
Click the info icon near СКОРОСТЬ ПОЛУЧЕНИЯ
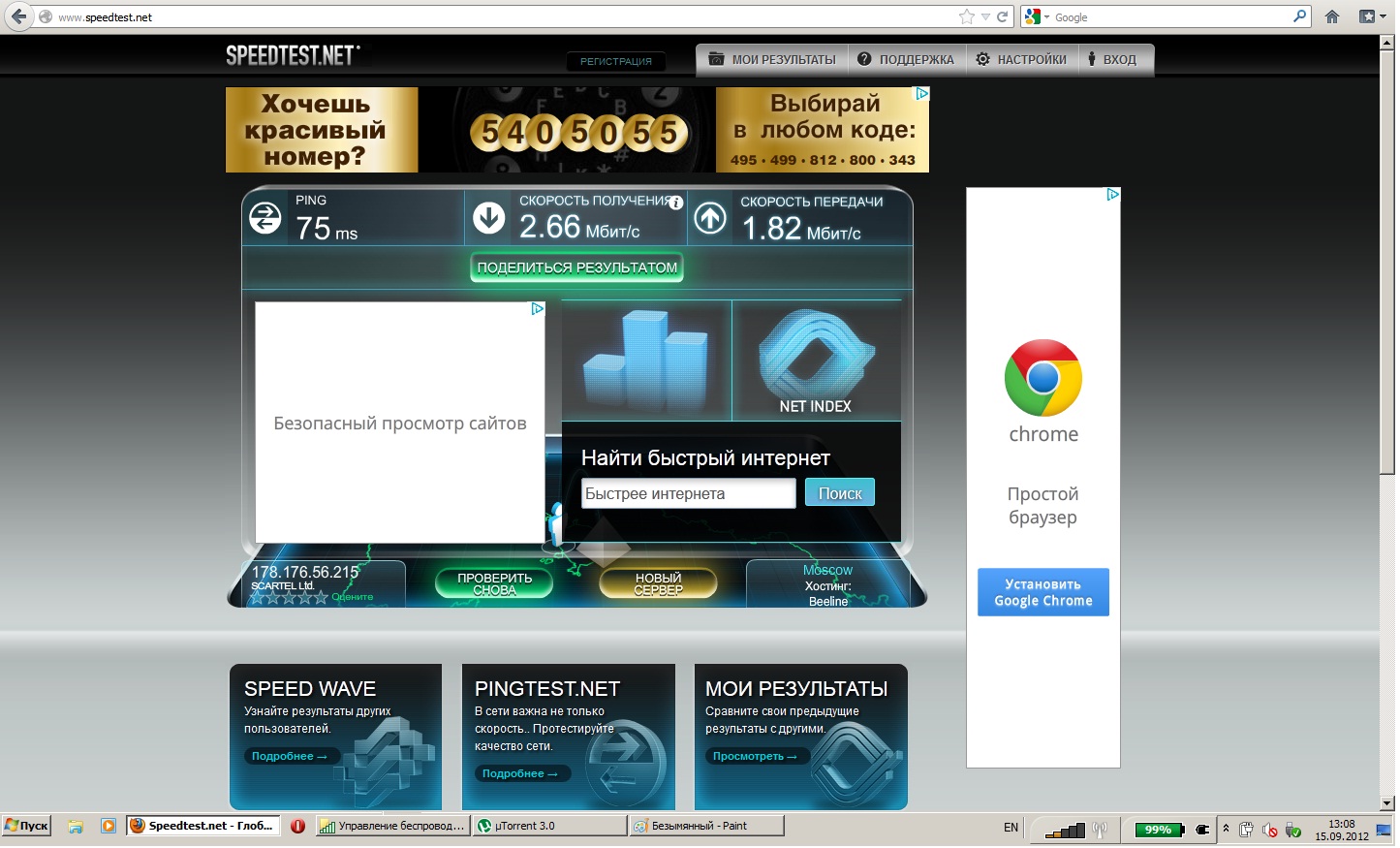point(676,203)
